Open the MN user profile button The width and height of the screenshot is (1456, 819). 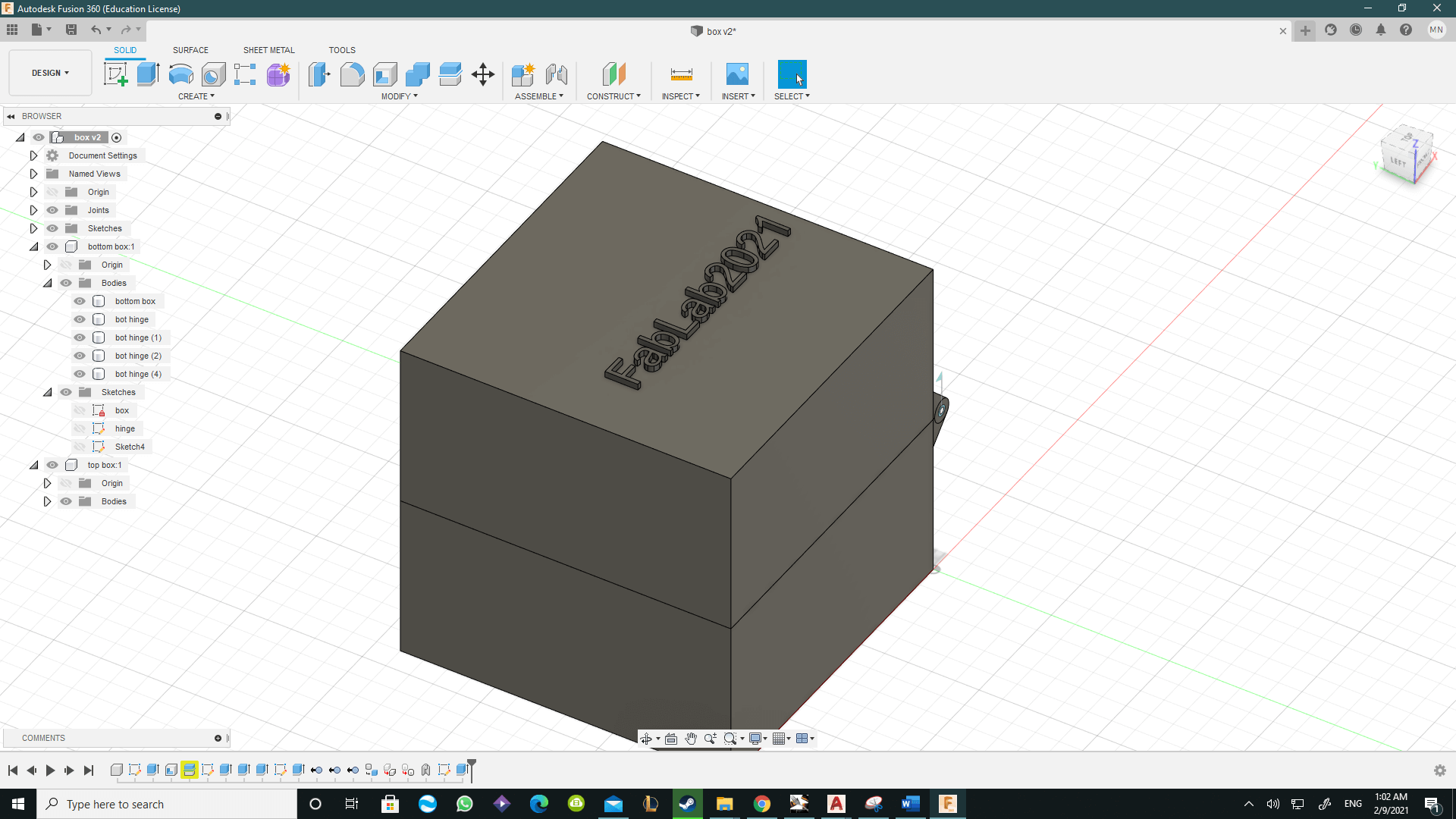pyautogui.click(x=1436, y=30)
